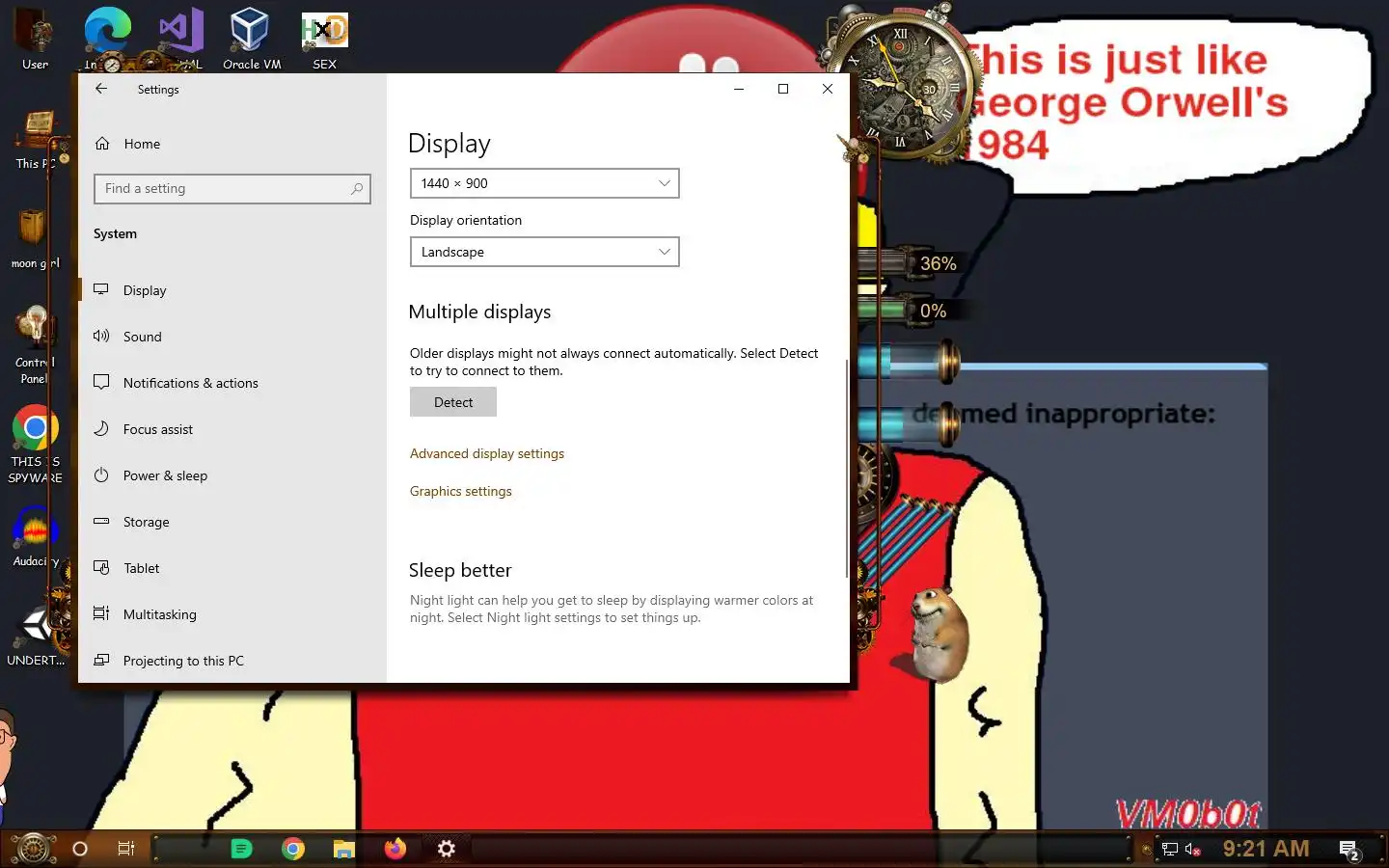This screenshot has height=868, width=1389.
Task: Open Focus assist settings
Action: point(231,429)
